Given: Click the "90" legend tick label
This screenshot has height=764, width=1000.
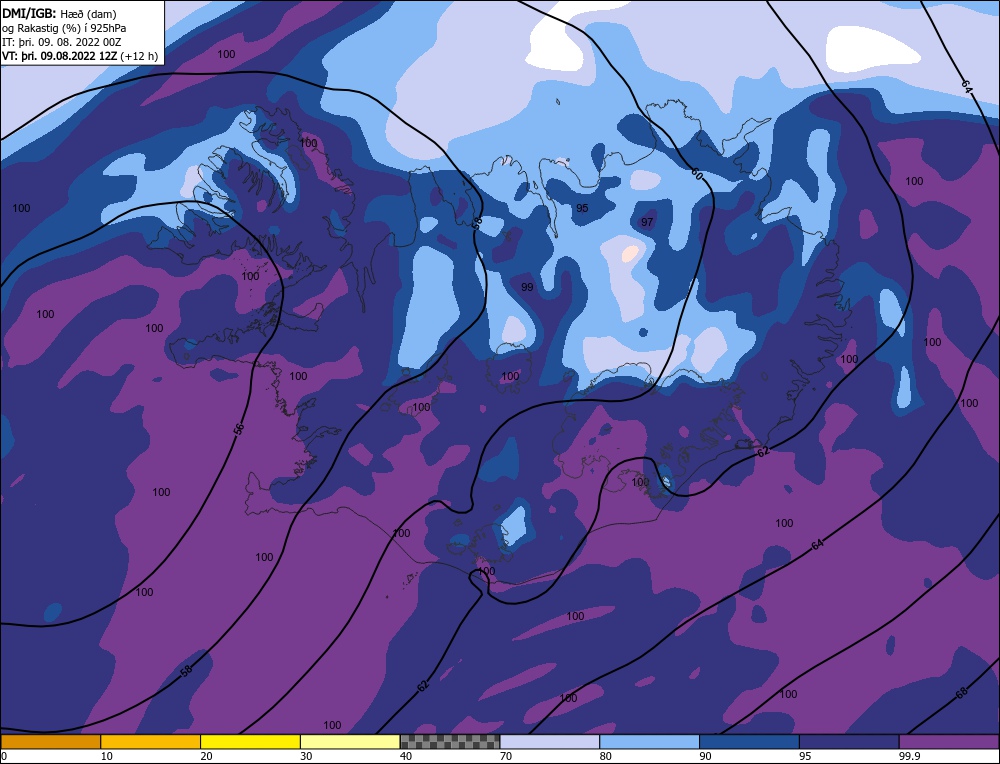Looking at the screenshot, I should click(705, 756).
